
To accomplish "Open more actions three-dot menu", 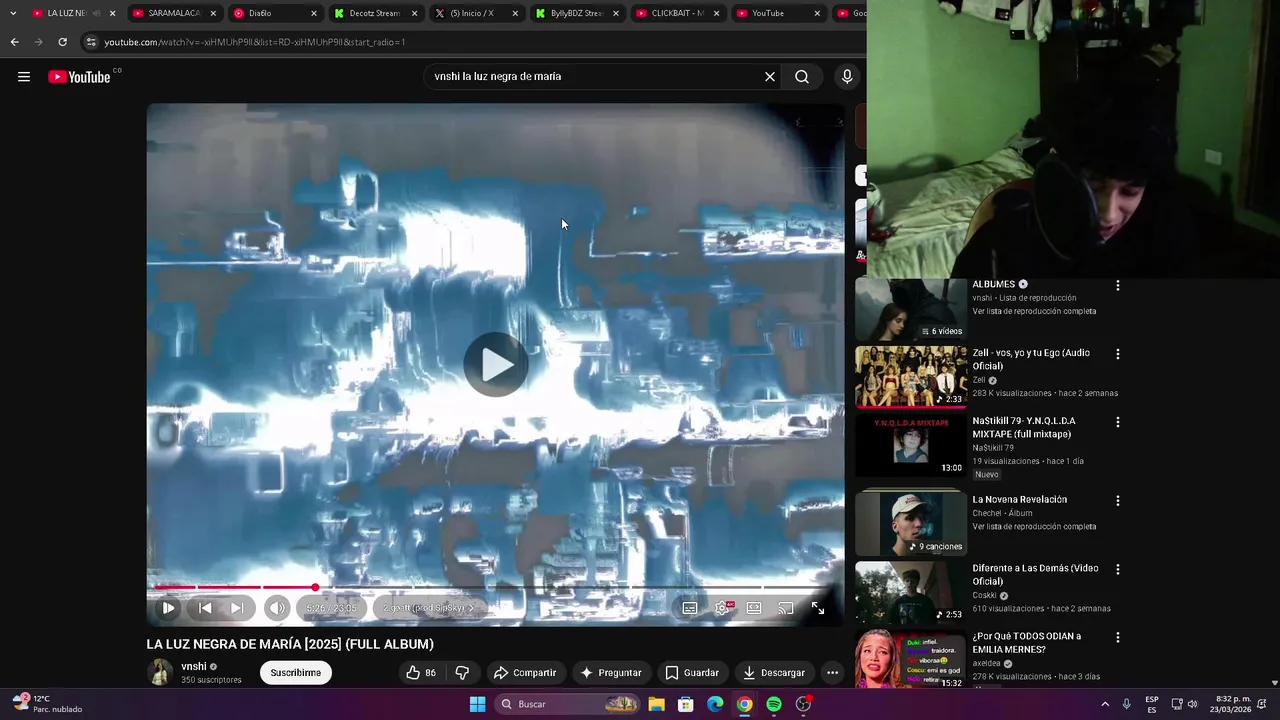I will (832, 673).
